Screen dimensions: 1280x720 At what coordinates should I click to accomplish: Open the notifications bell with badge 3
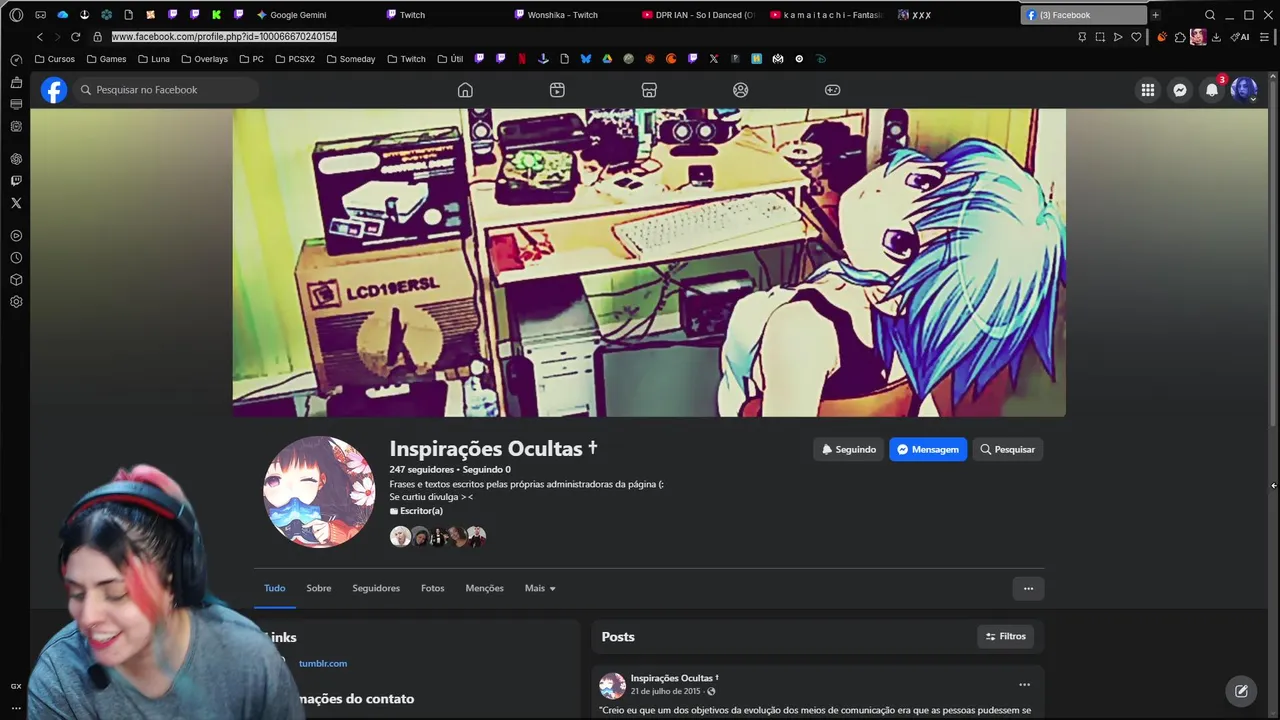pos(1212,90)
